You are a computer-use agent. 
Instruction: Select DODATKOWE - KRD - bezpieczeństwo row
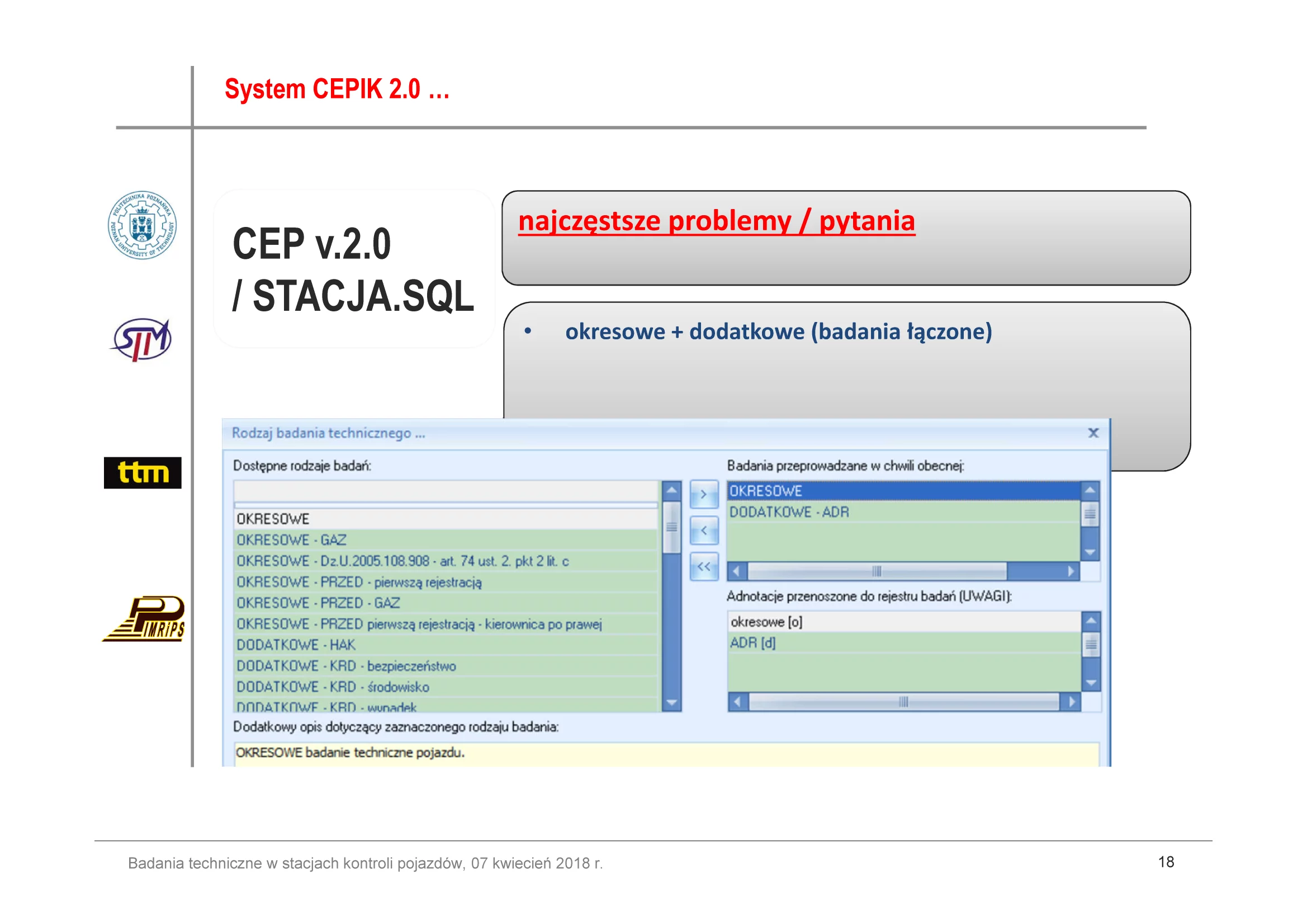tap(446, 666)
